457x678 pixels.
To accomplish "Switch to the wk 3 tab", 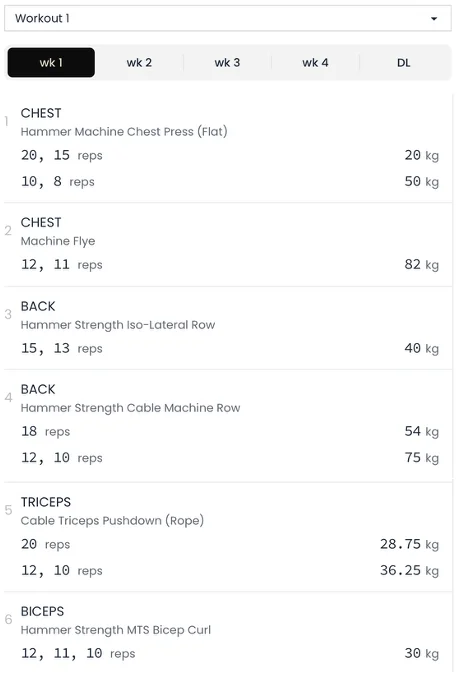I will click(x=227, y=63).
